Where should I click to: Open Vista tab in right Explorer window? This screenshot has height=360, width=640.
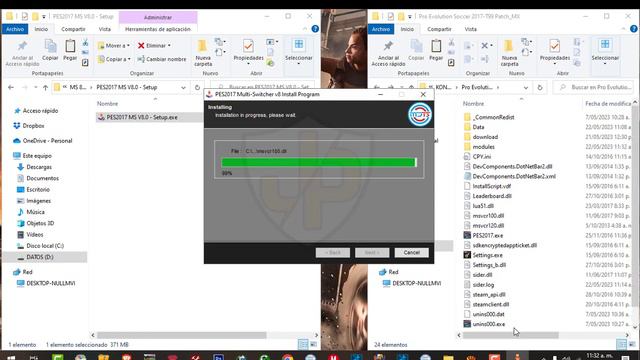470,29
